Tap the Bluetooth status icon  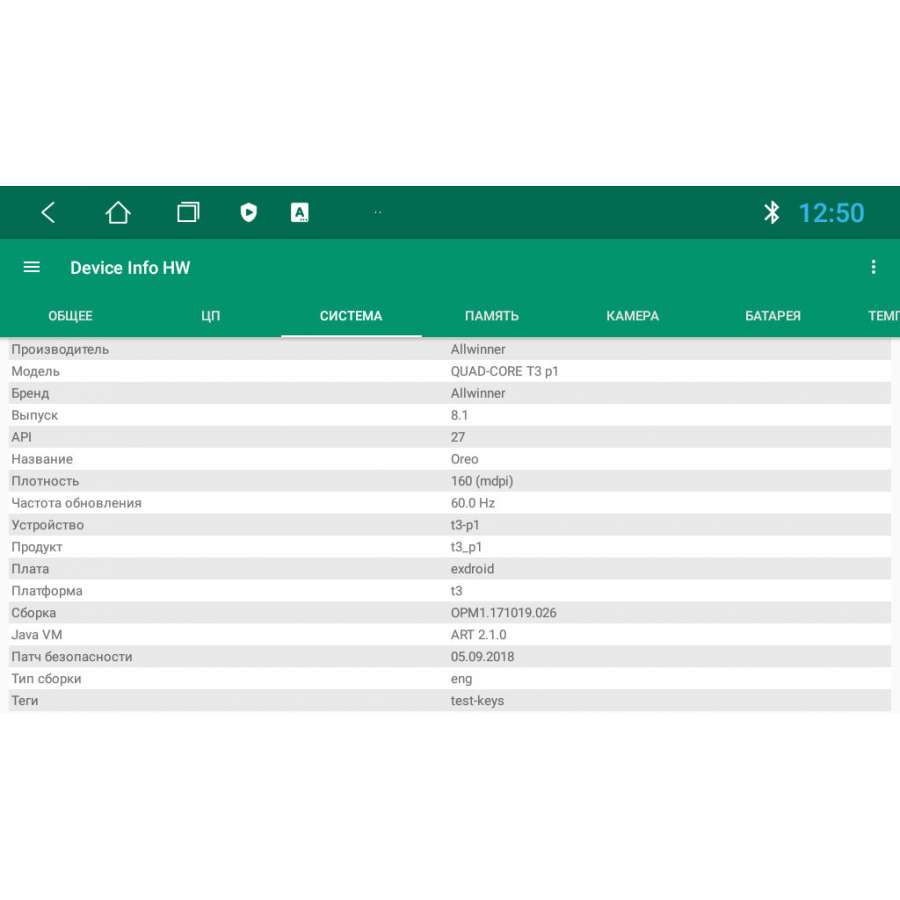pos(771,212)
